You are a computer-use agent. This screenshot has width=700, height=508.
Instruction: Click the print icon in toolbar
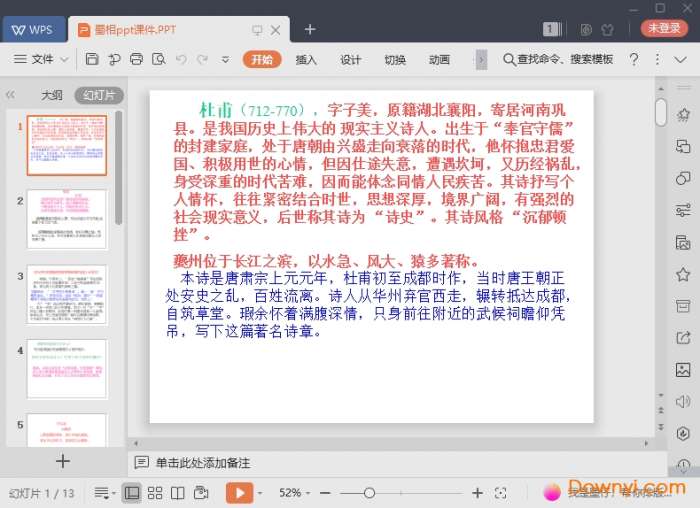click(x=136, y=60)
